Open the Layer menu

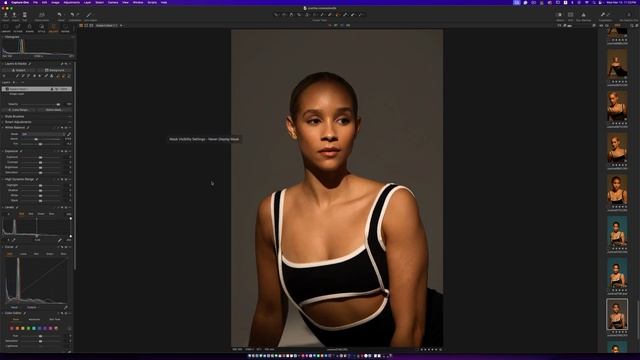point(87,2)
